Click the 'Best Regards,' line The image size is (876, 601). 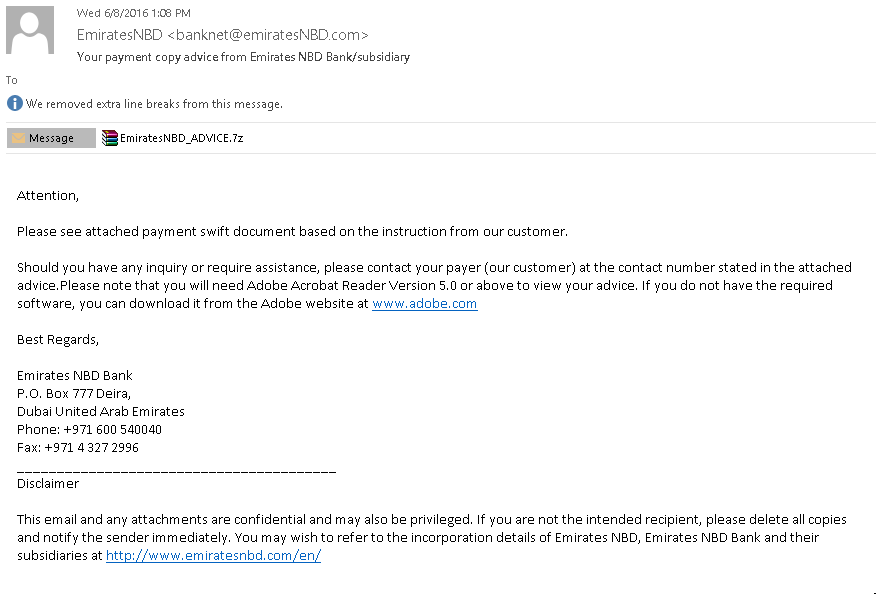tap(58, 340)
